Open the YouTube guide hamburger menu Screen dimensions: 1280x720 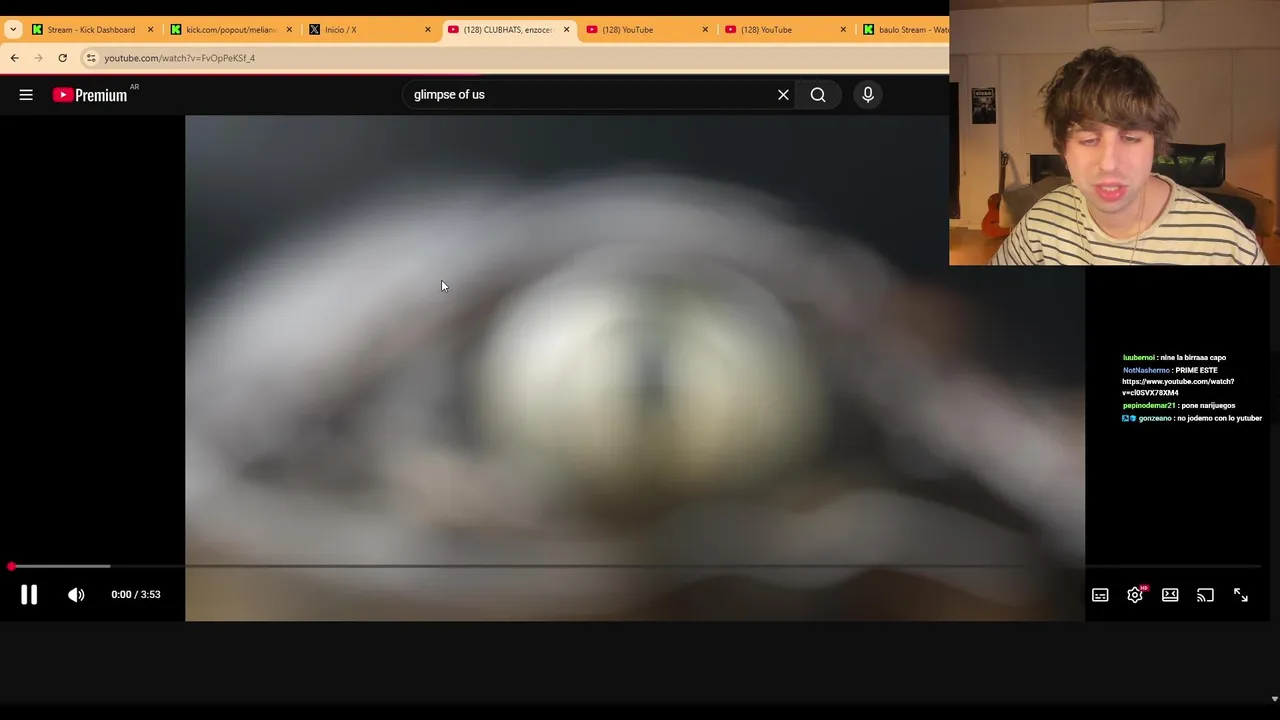click(26, 95)
